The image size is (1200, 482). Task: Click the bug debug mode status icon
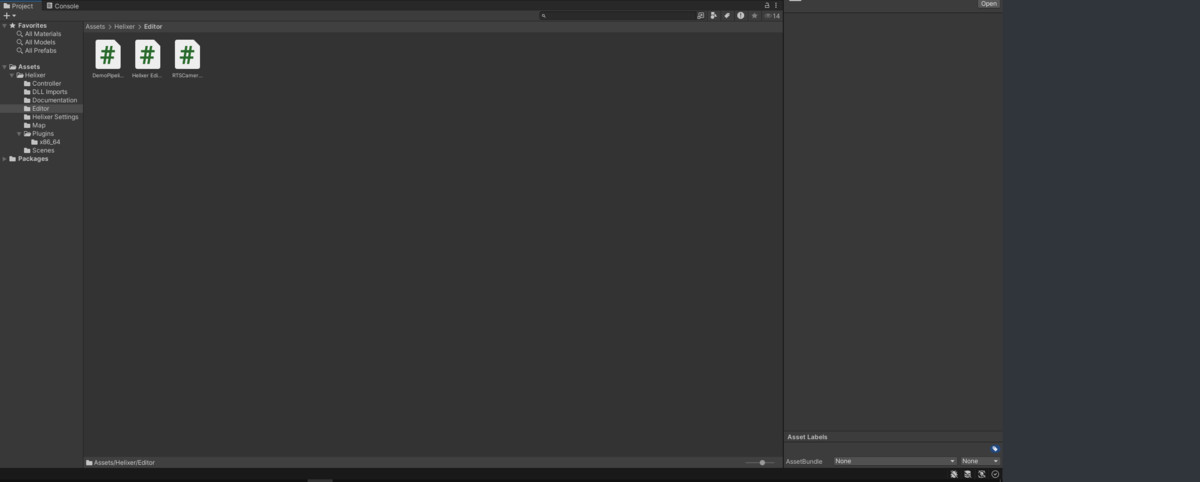pyautogui.click(x=954, y=474)
